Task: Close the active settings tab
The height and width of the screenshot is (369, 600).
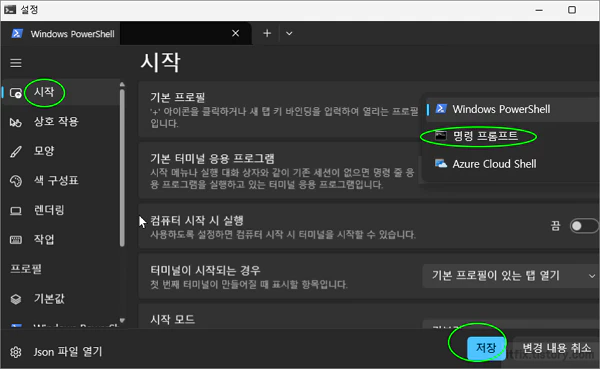Action: tap(235, 33)
